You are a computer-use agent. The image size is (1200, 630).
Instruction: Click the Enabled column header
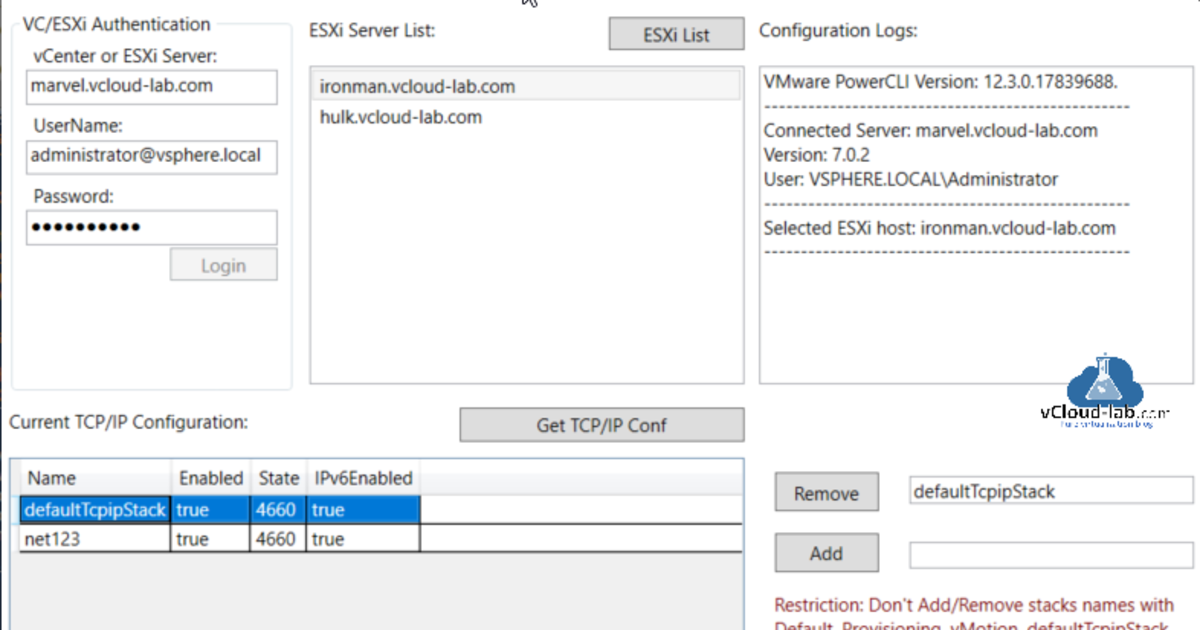click(x=210, y=478)
